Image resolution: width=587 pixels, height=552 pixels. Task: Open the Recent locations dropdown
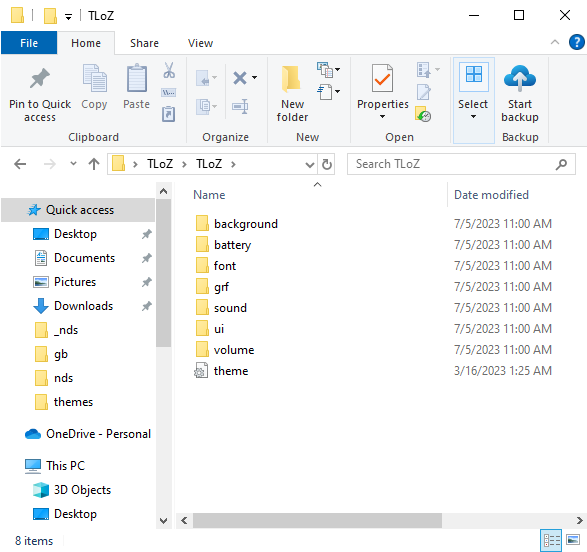click(73, 164)
